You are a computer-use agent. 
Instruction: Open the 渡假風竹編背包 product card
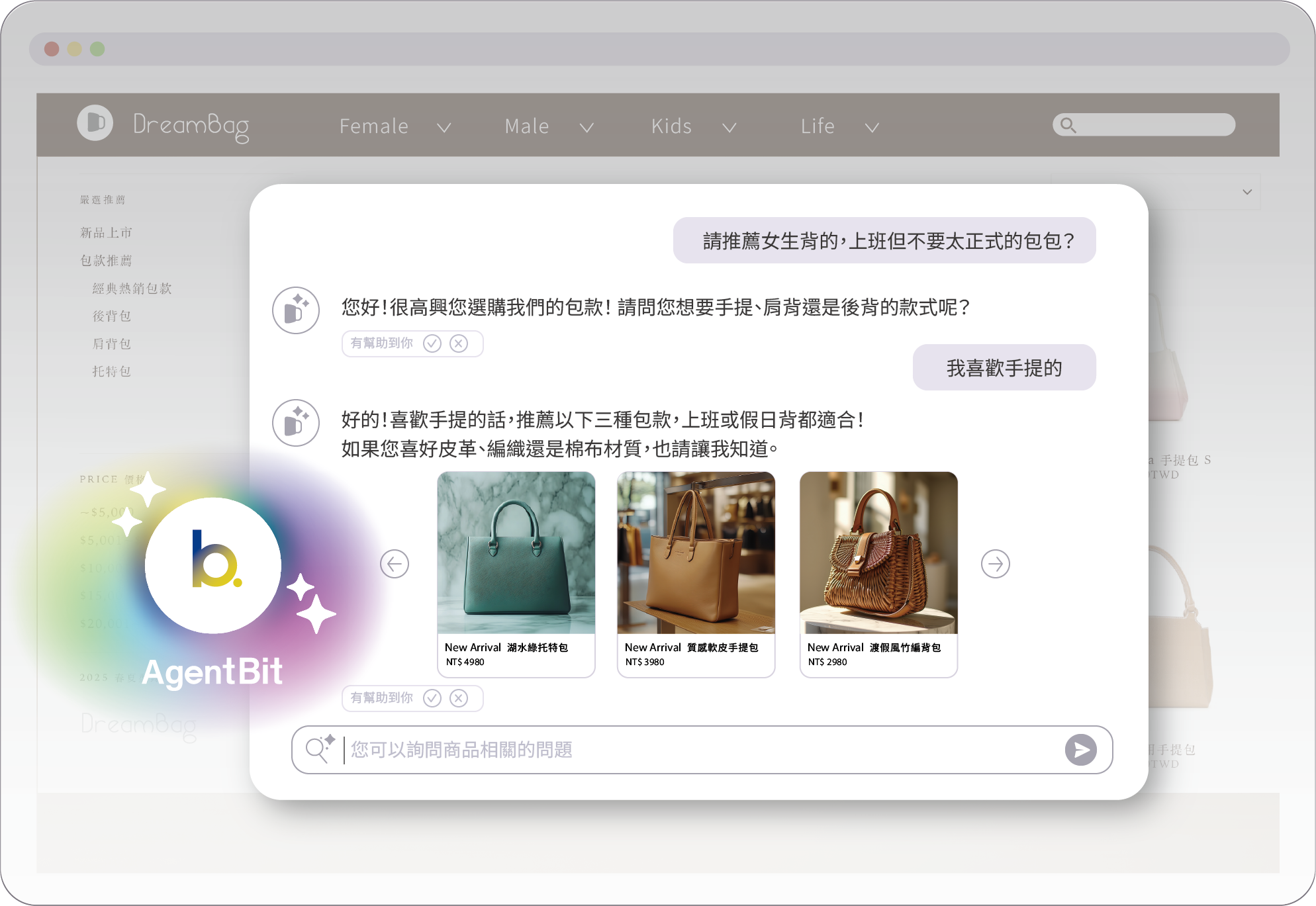[878, 574]
